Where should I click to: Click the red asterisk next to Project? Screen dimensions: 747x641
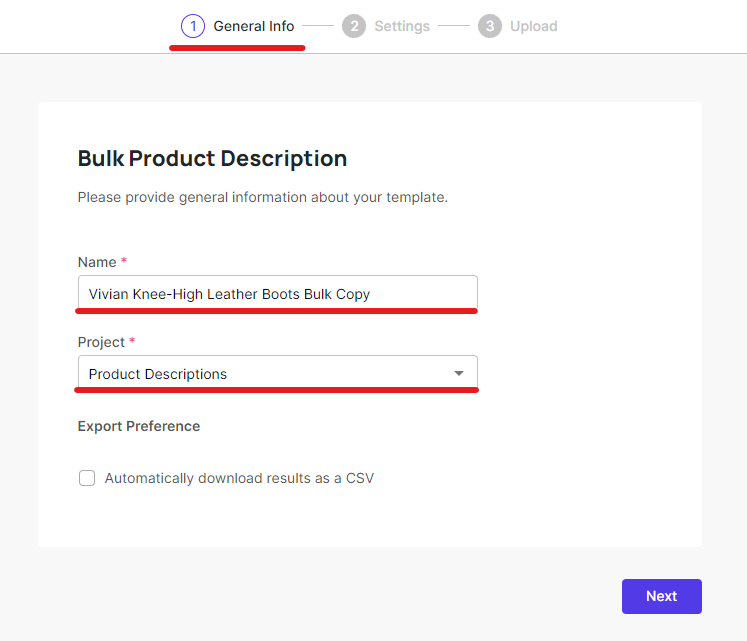point(132,342)
